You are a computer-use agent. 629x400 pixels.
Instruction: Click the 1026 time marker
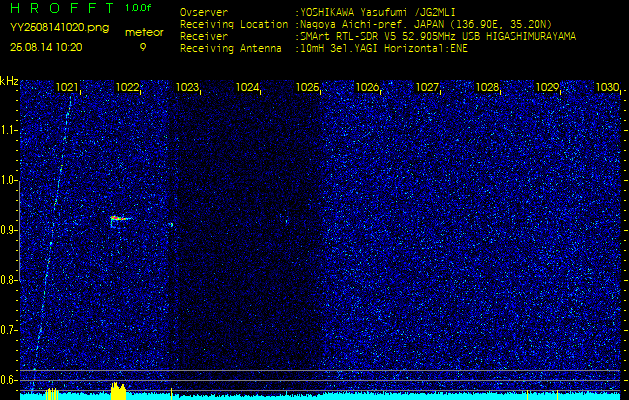tap(367, 87)
